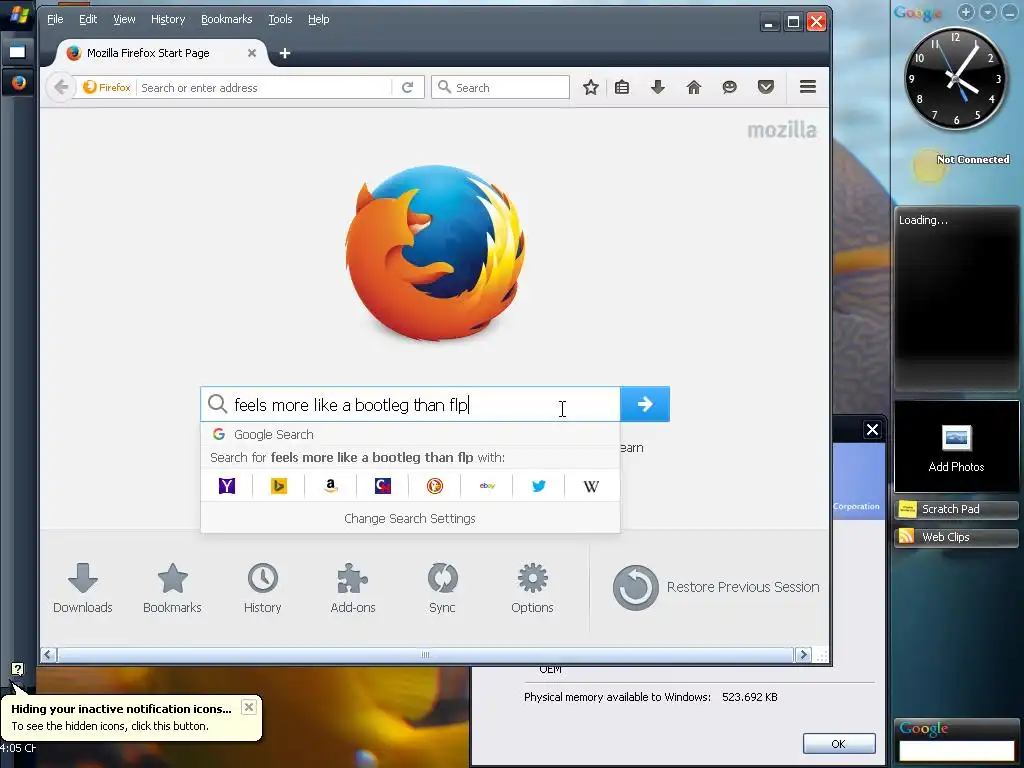Screen dimensions: 1024x768
Task: Click the horizontal scrollbar right arrow
Action: coord(803,654)
